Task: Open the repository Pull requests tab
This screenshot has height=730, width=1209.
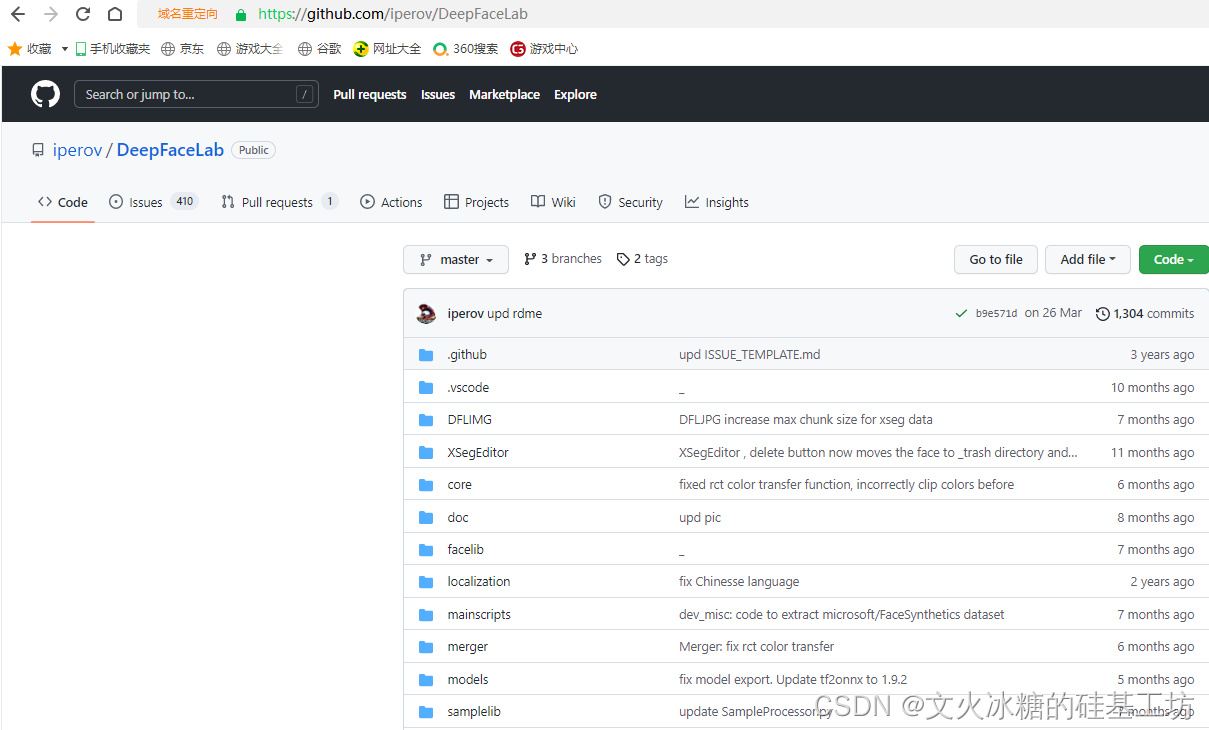Action: coord(280,202)
